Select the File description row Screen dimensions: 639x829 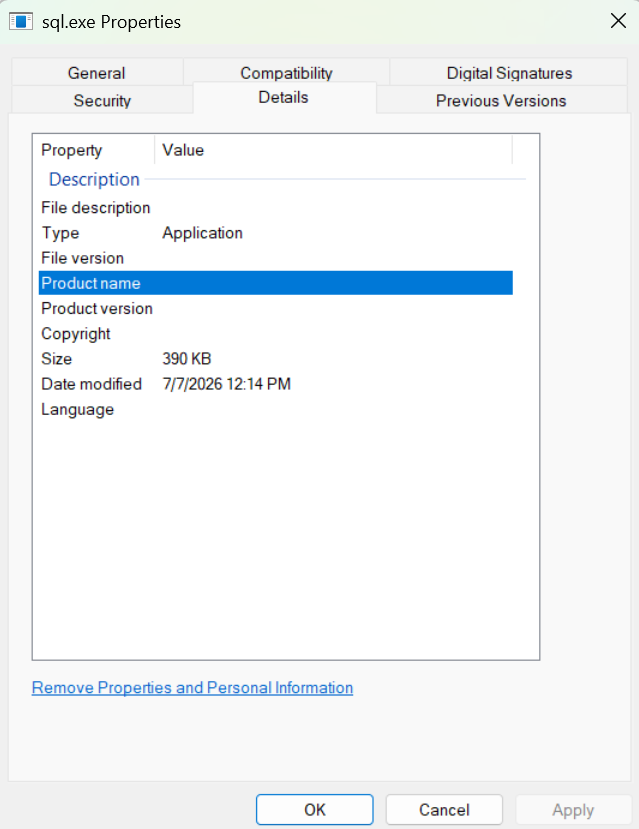[275, 207]
